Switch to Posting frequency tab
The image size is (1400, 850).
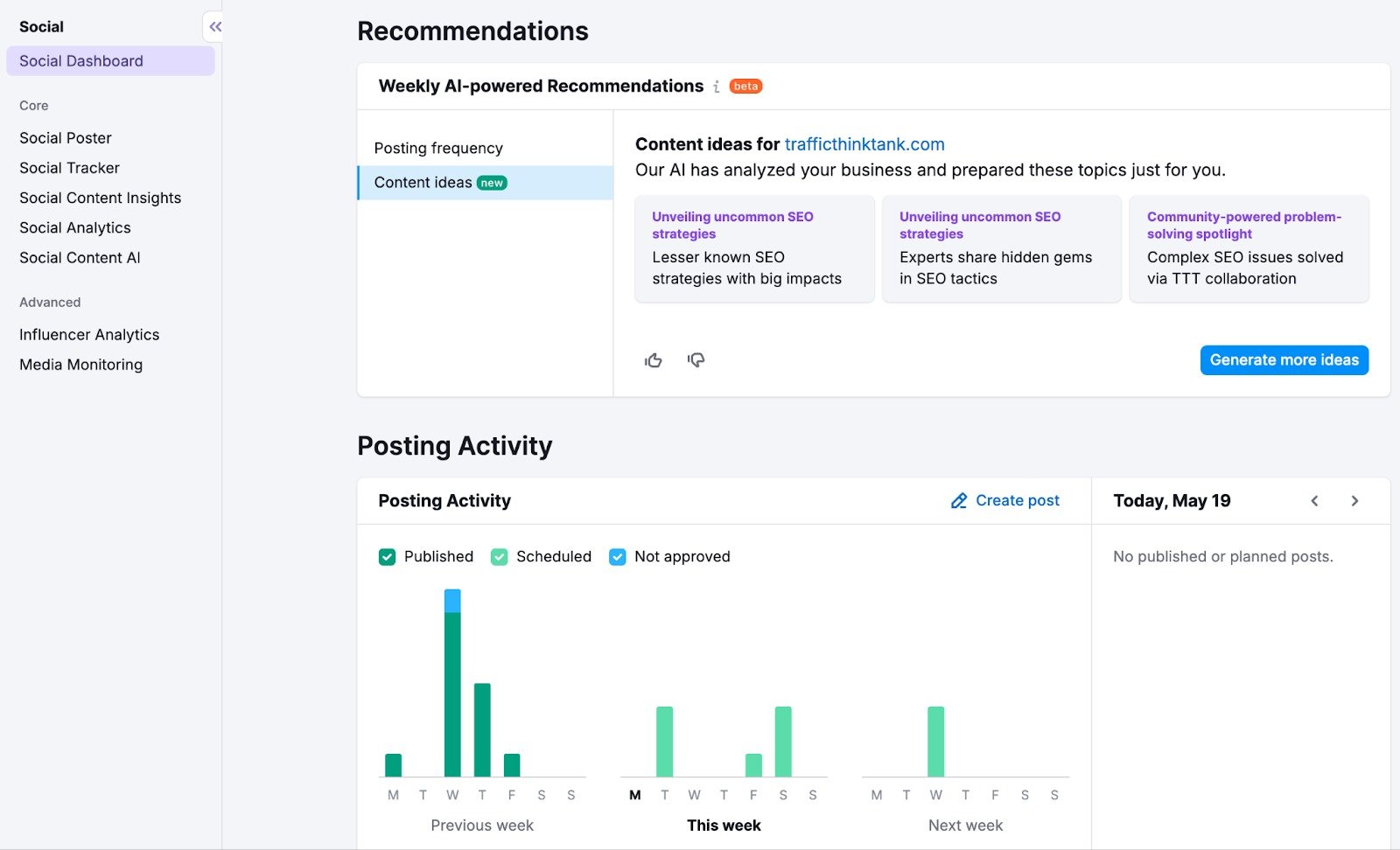coord(438,149)
